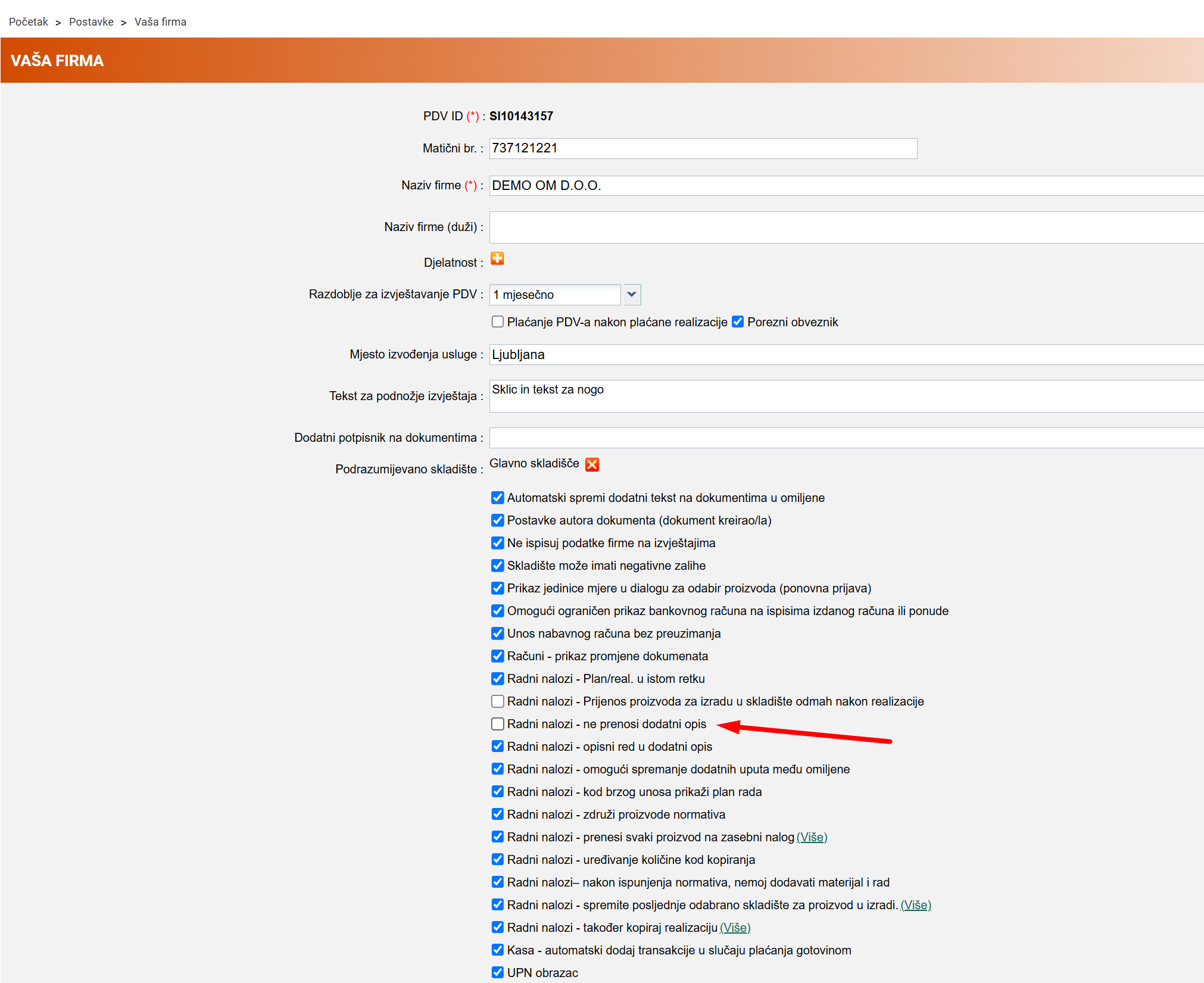Enable Plaćanje PDV-a nakon plaćane realizacije
1204x983 pixels.
click(498, 322)
